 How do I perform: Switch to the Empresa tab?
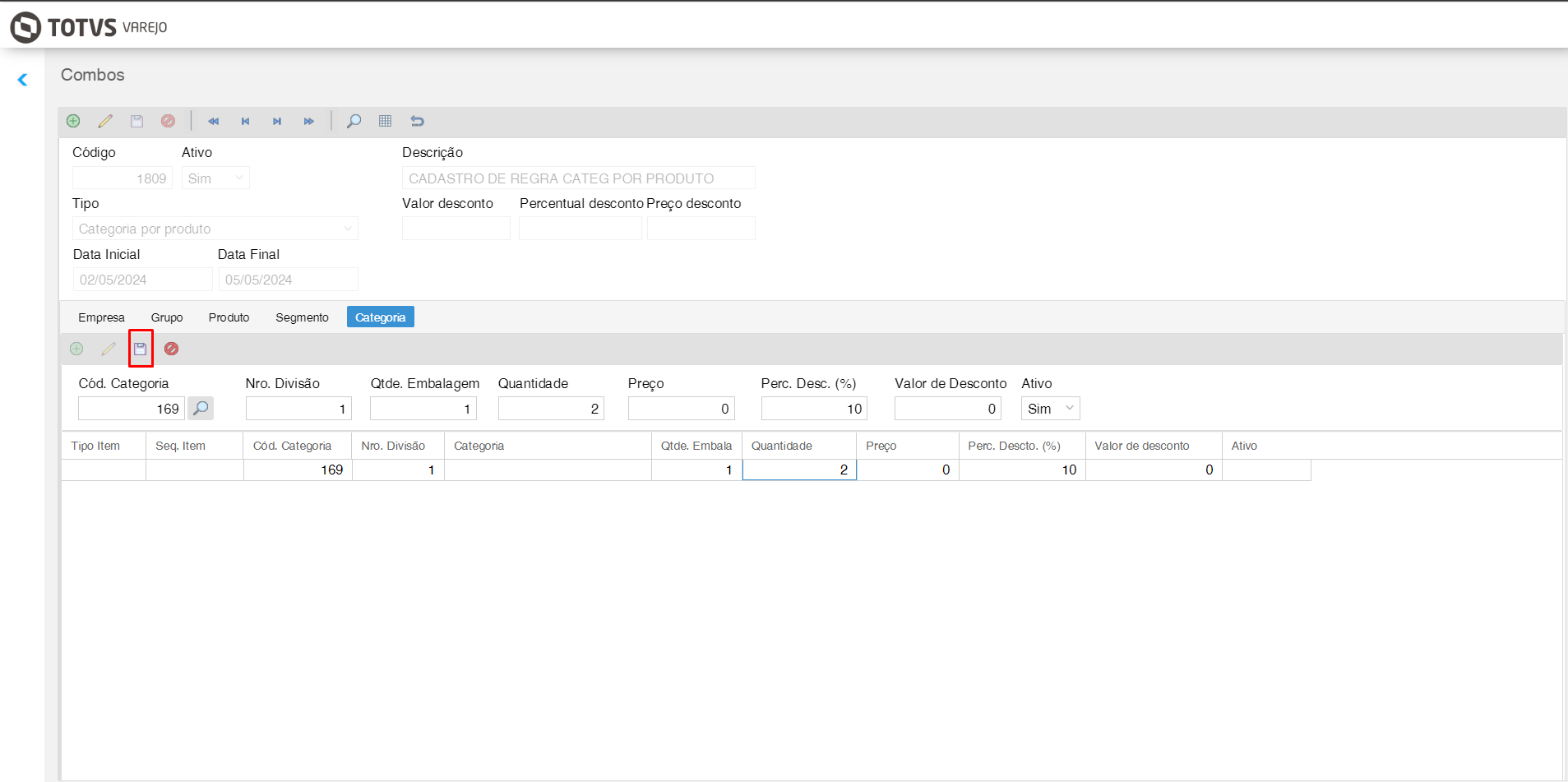(101, 317)
